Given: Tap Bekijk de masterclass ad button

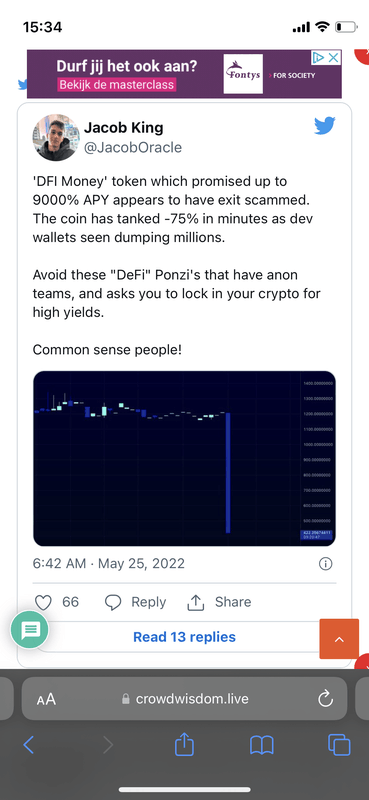Looking at the screenshot, I should pos(117,85).
